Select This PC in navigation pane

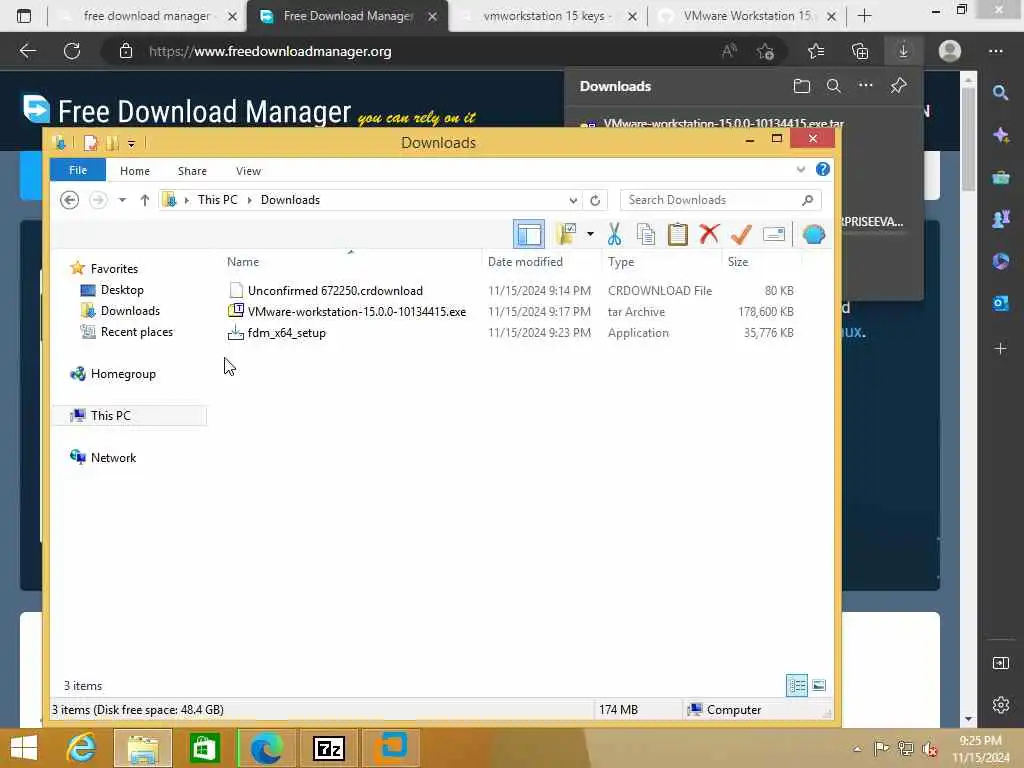[110, 415]
